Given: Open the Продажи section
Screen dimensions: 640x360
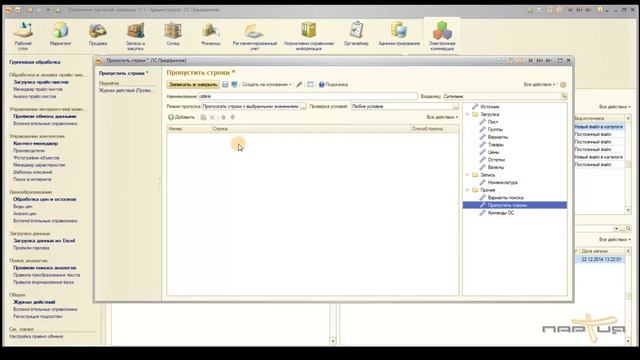Looking at the screenshot, I should (x=98, y=34).
